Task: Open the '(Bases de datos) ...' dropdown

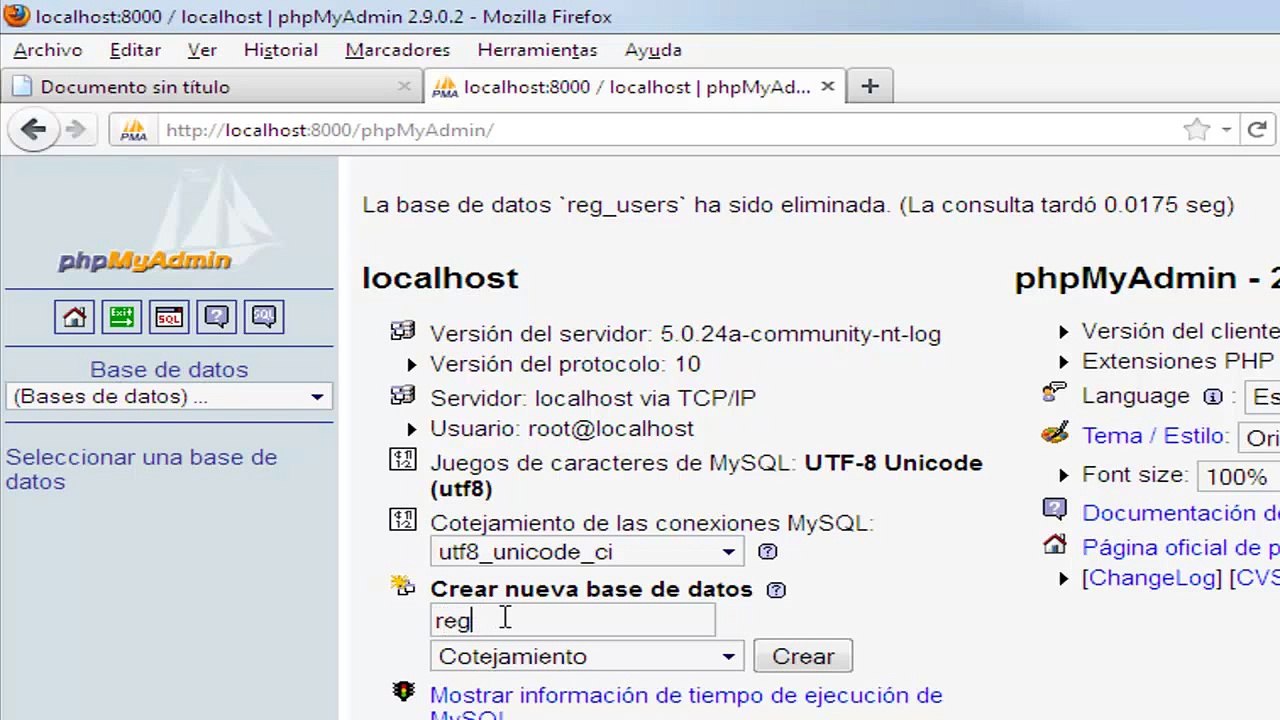Action: 169,397
